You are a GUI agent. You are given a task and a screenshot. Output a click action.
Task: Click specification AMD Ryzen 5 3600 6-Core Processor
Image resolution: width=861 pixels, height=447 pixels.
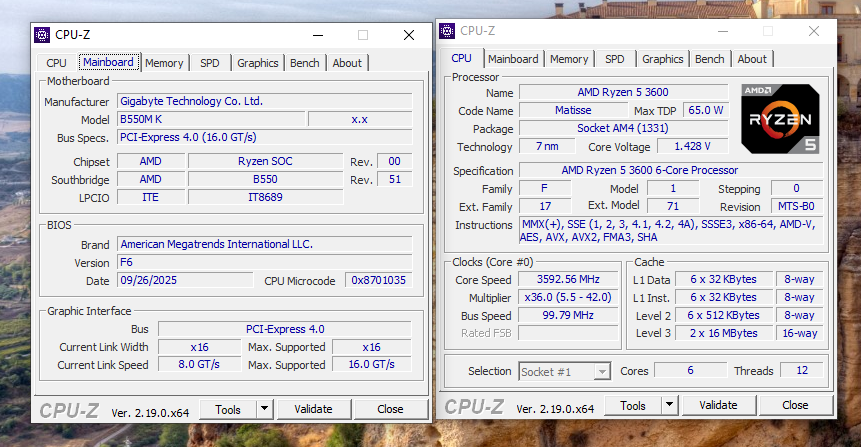tap(671, 170)
